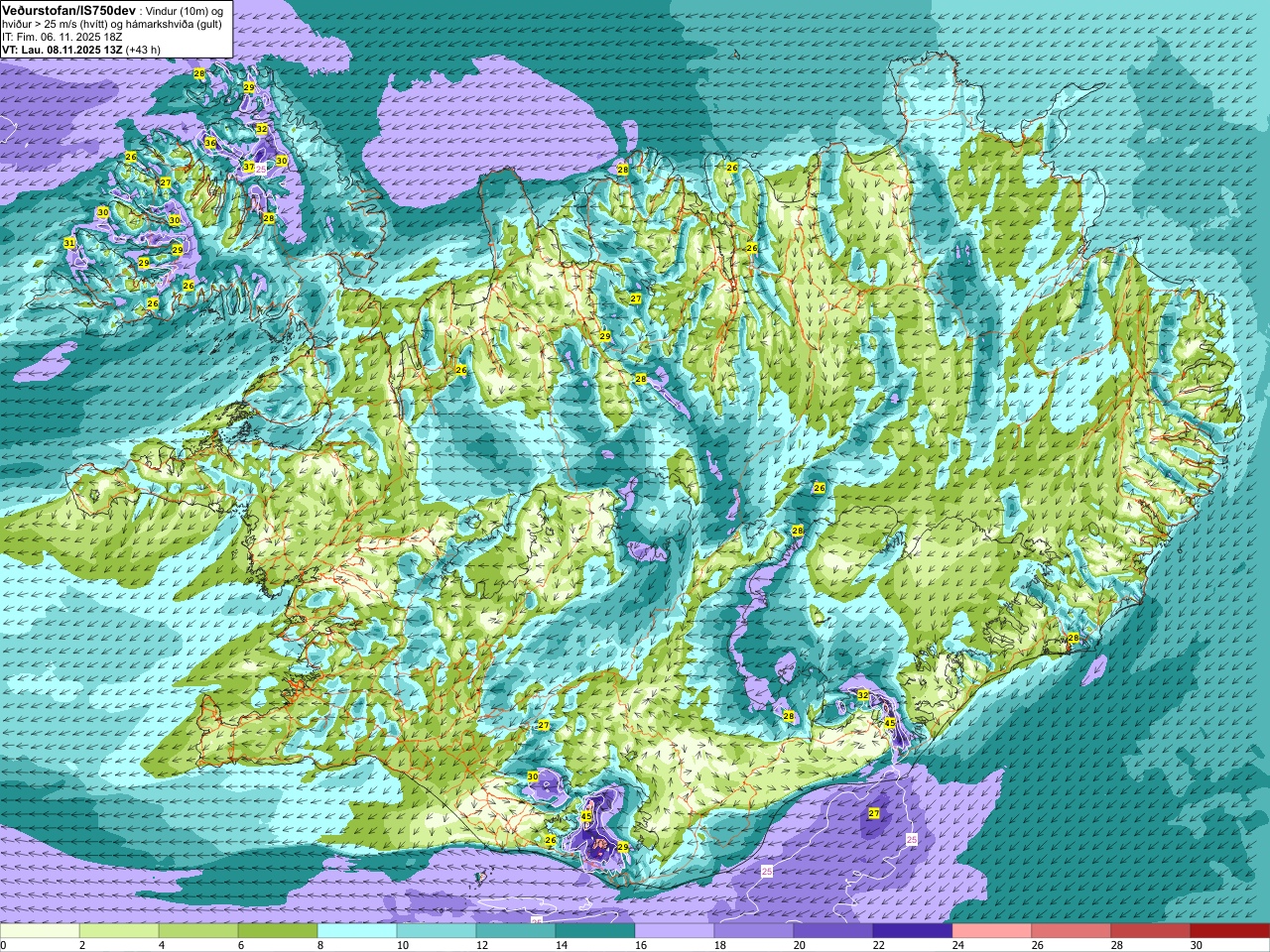Click the legend scale number '16'
The image size is (1270, 952).
pos(640,945)
